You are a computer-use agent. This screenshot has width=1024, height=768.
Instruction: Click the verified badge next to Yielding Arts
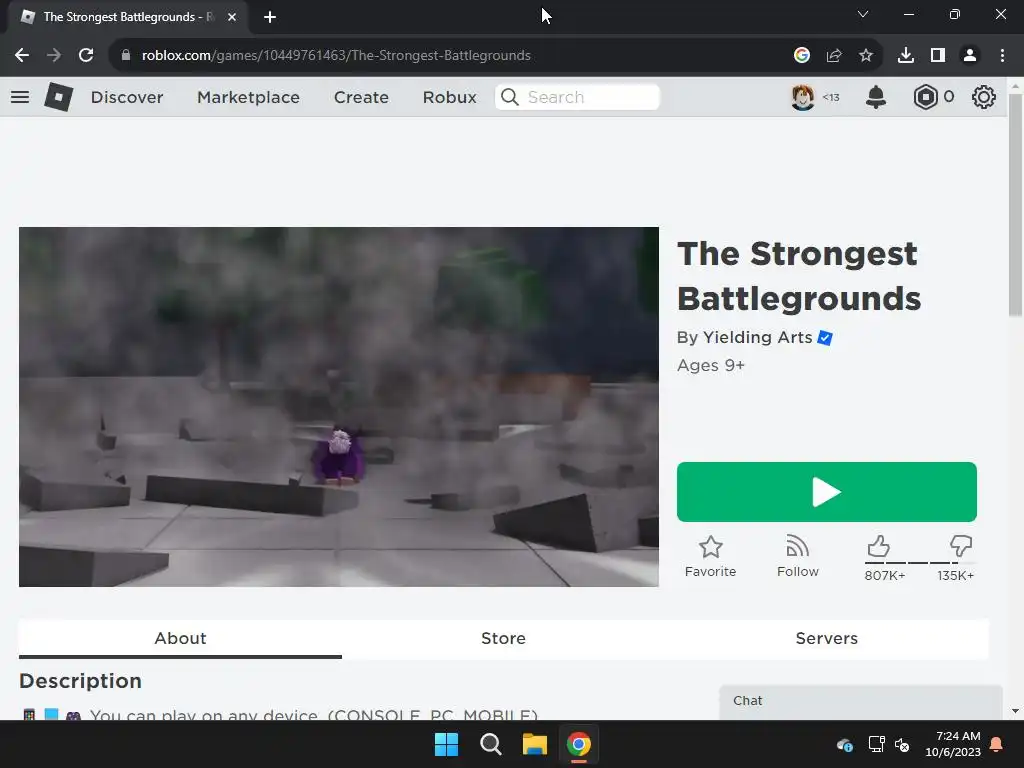pos(825,338)
